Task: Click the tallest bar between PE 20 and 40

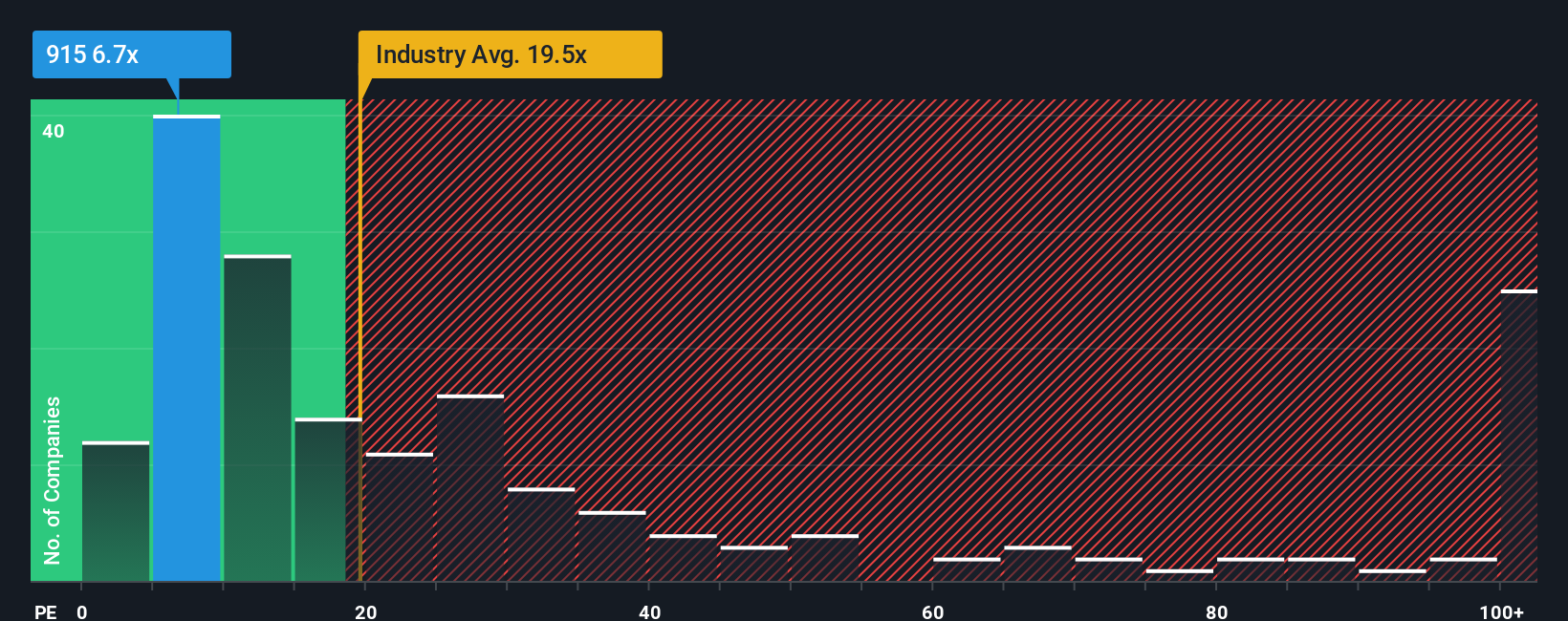Action: click(470, 488)
